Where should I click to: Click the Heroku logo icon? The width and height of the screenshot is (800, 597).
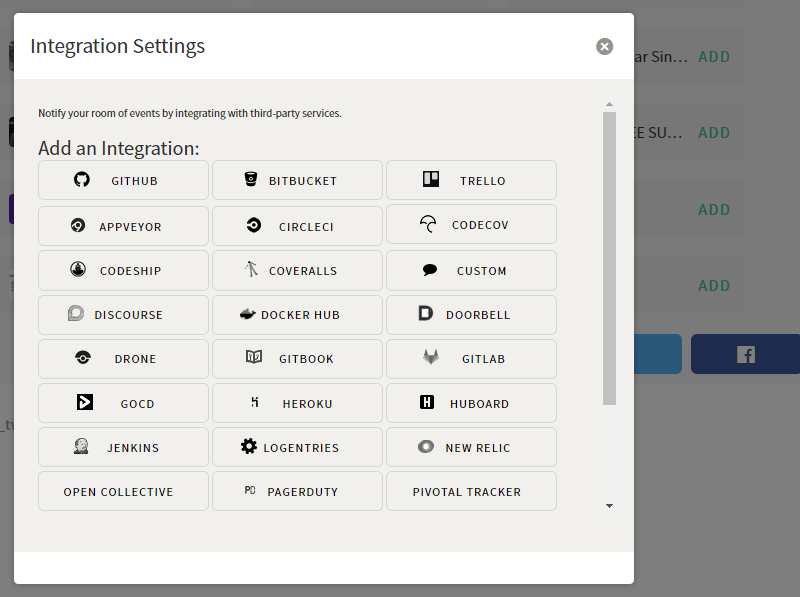255,403
